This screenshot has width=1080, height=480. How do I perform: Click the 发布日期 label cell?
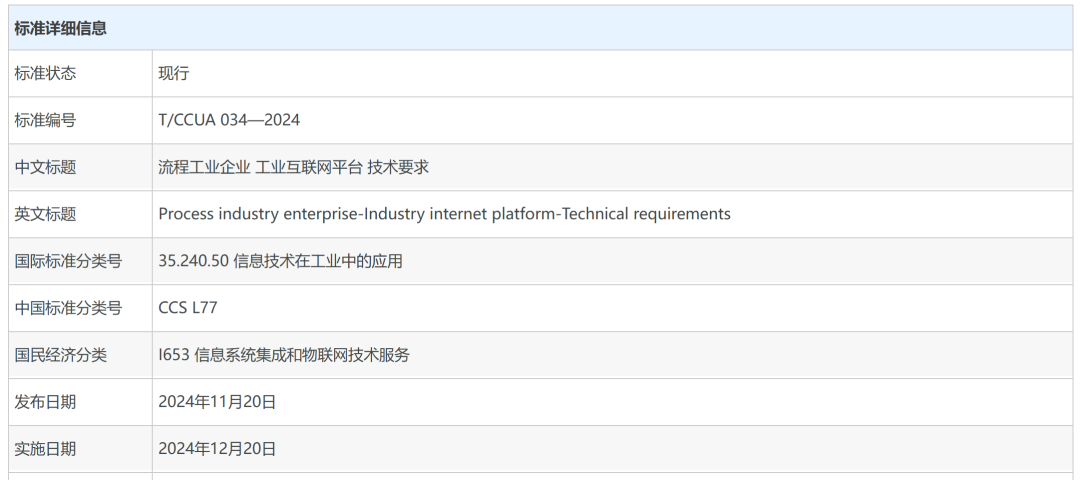point(45,402)
